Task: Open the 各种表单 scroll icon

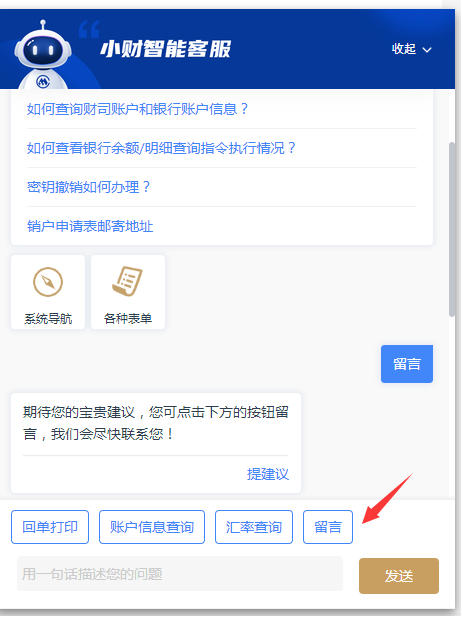Action: click(x=127, y=281)
